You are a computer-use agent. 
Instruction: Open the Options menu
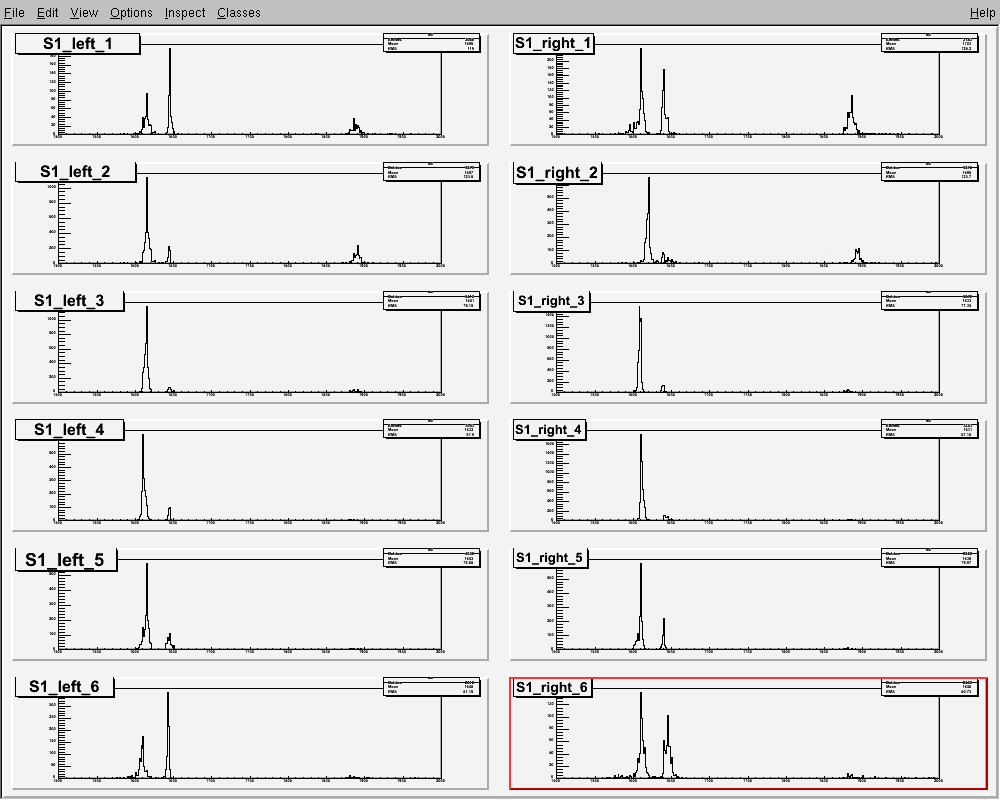(131, 12)
